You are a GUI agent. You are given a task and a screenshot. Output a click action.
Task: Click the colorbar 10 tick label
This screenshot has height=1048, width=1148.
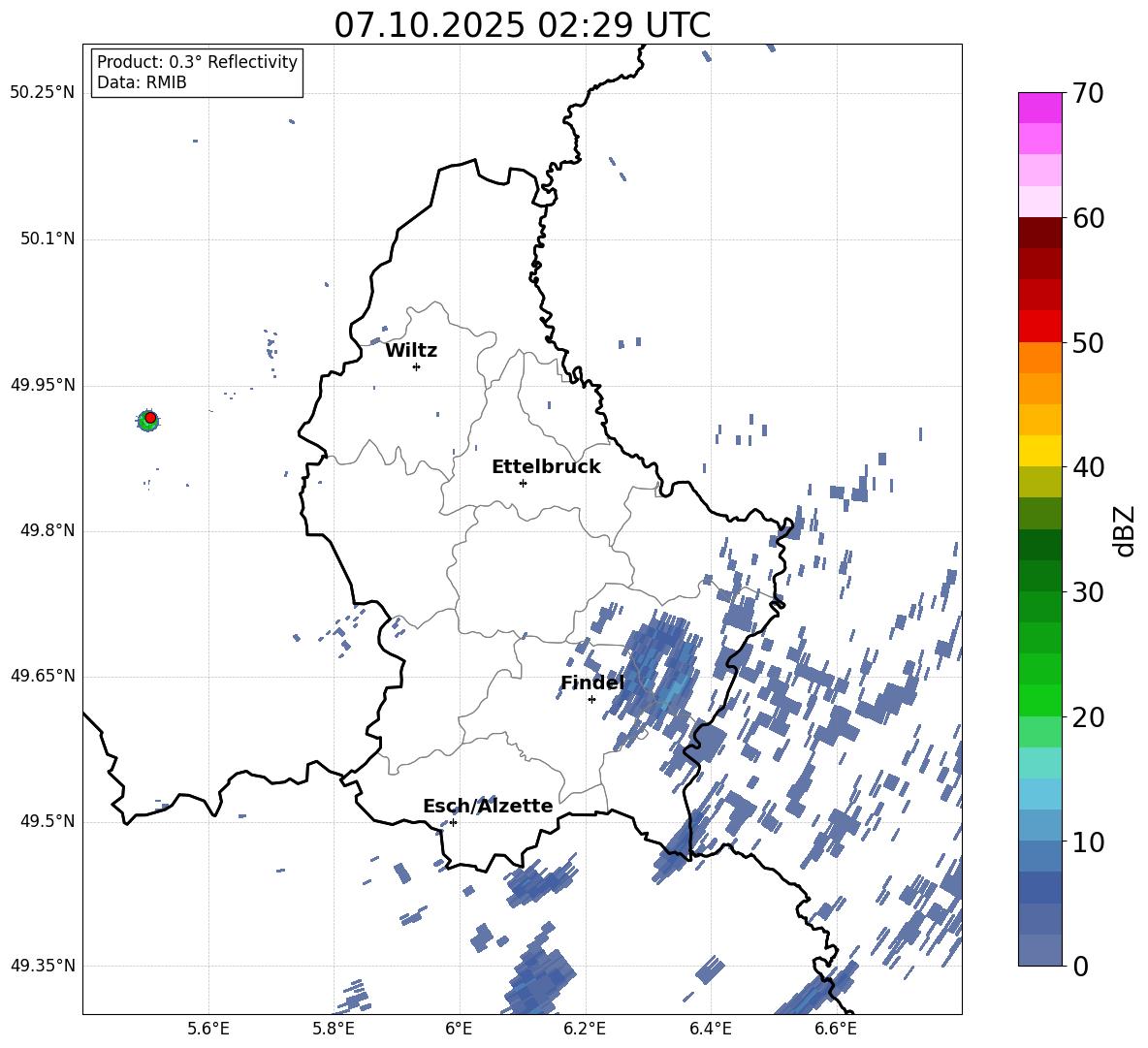1088,842
